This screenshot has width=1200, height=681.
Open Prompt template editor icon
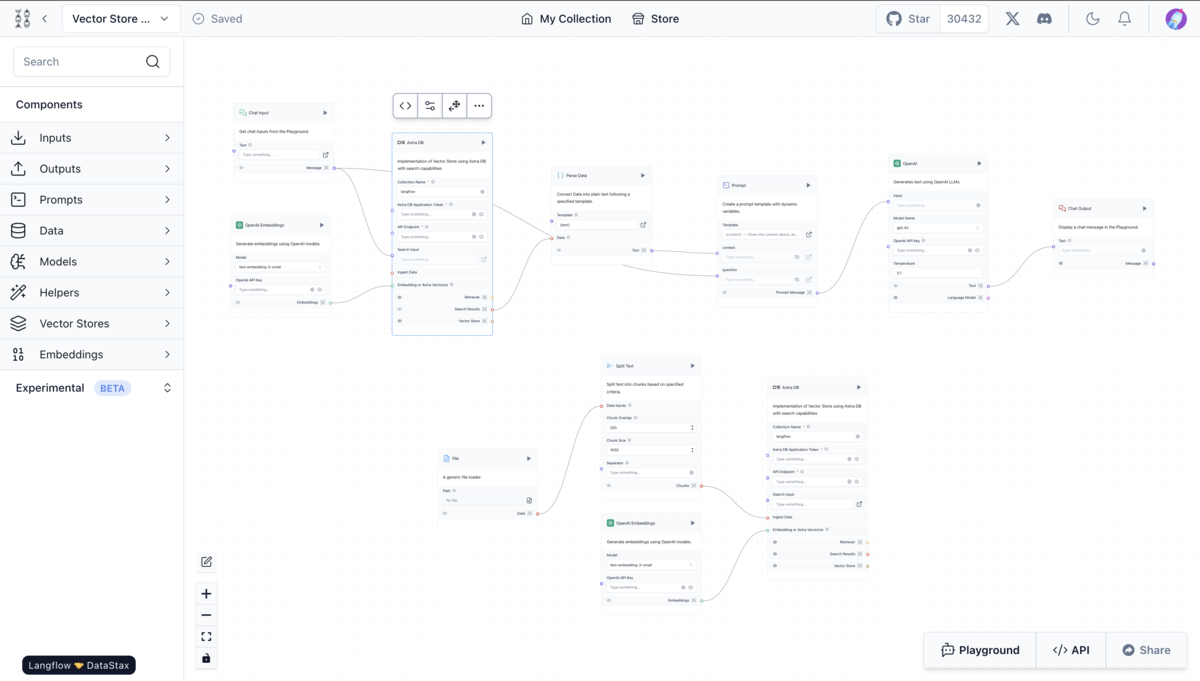coord(809,235)
